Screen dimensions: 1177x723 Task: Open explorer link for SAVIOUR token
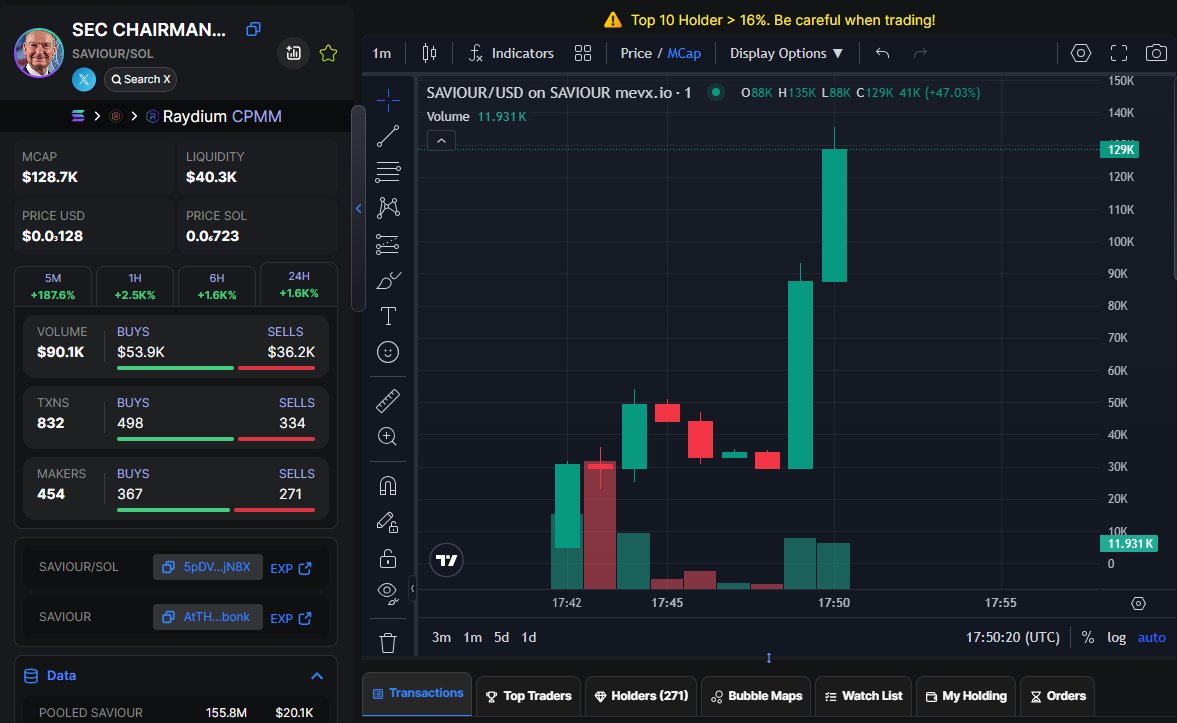[x=291, y=618]
